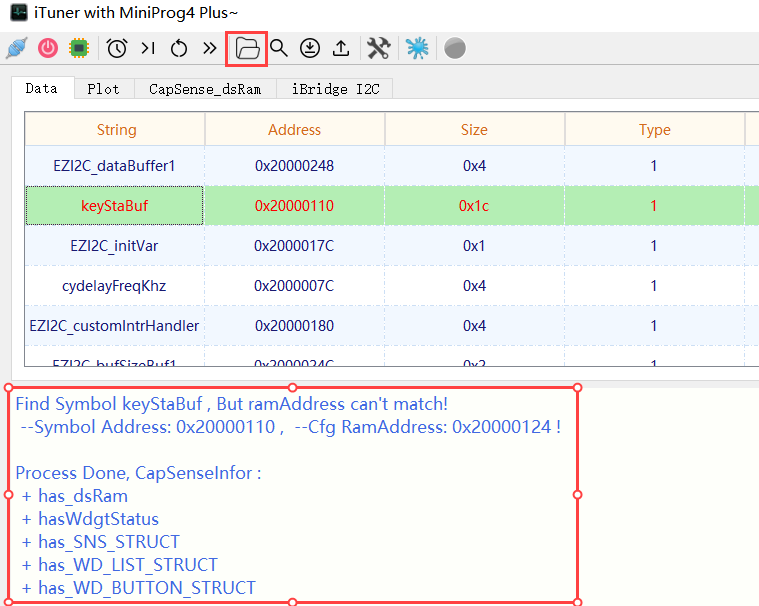The height and width of the screenshot is (606, 759).
Task: Sort by the Size column header
Action: (474, 130)
